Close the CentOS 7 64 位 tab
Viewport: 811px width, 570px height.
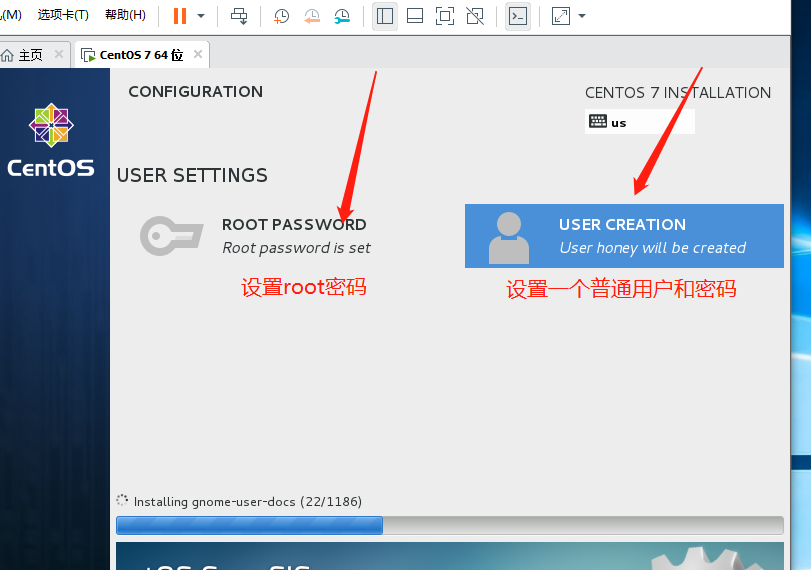(198, 54)
